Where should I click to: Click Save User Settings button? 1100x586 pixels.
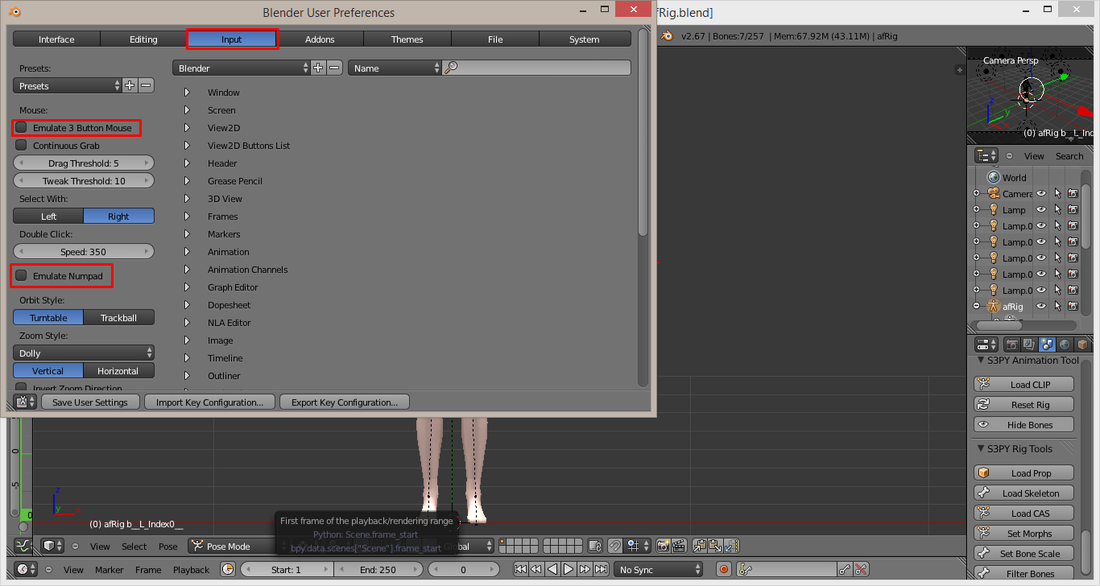[x=90, y=402]
